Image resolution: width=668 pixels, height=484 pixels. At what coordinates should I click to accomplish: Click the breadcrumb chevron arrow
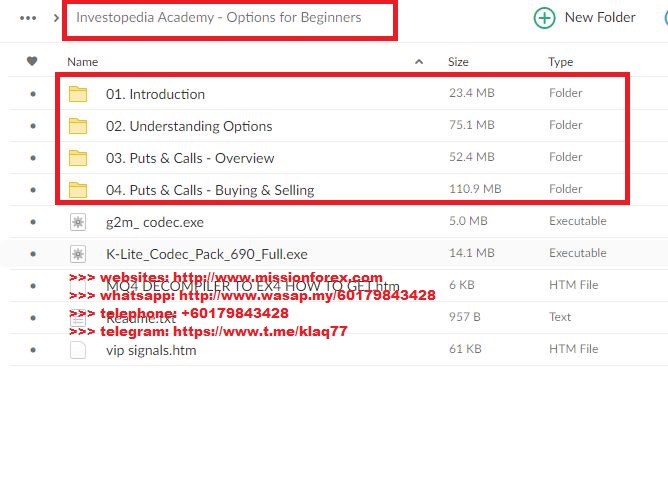56,18
